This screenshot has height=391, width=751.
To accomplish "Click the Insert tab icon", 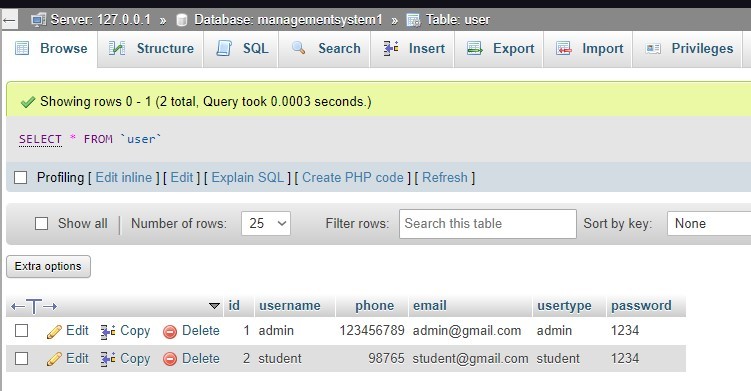I will click(x=391, y=48).
